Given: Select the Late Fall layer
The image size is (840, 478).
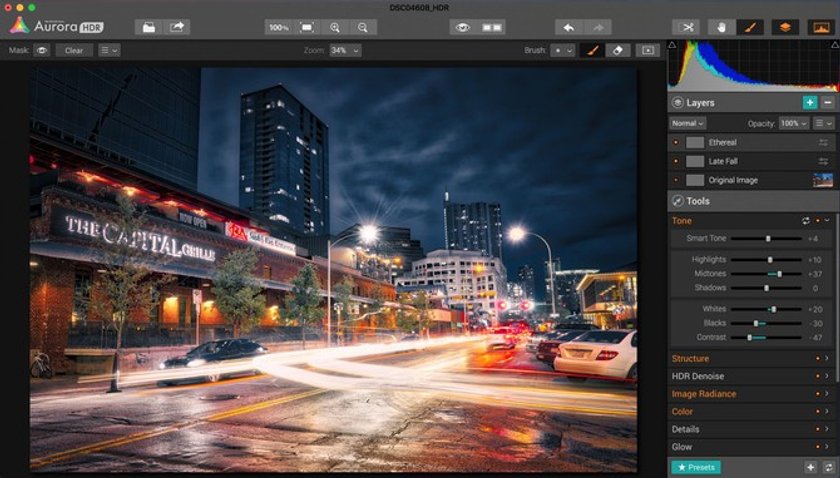Looking at the screenshot, I should tap(752, 161).
